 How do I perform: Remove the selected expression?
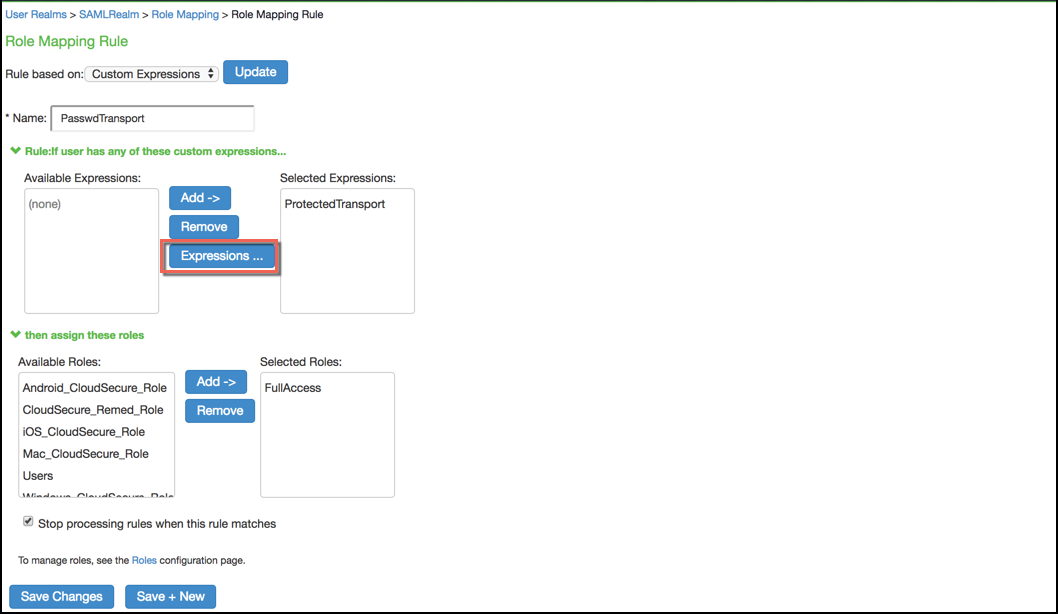(203, 227)
